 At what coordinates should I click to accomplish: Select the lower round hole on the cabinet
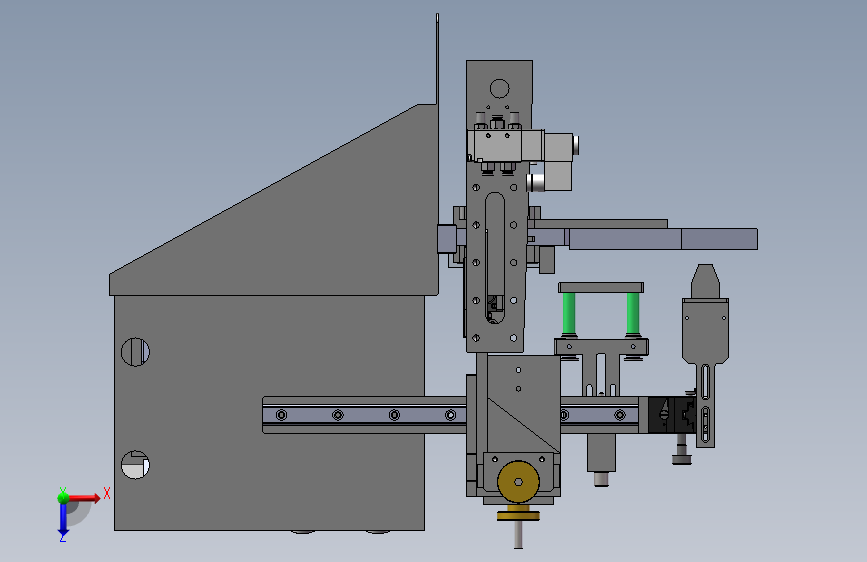[x=135, y=465]
